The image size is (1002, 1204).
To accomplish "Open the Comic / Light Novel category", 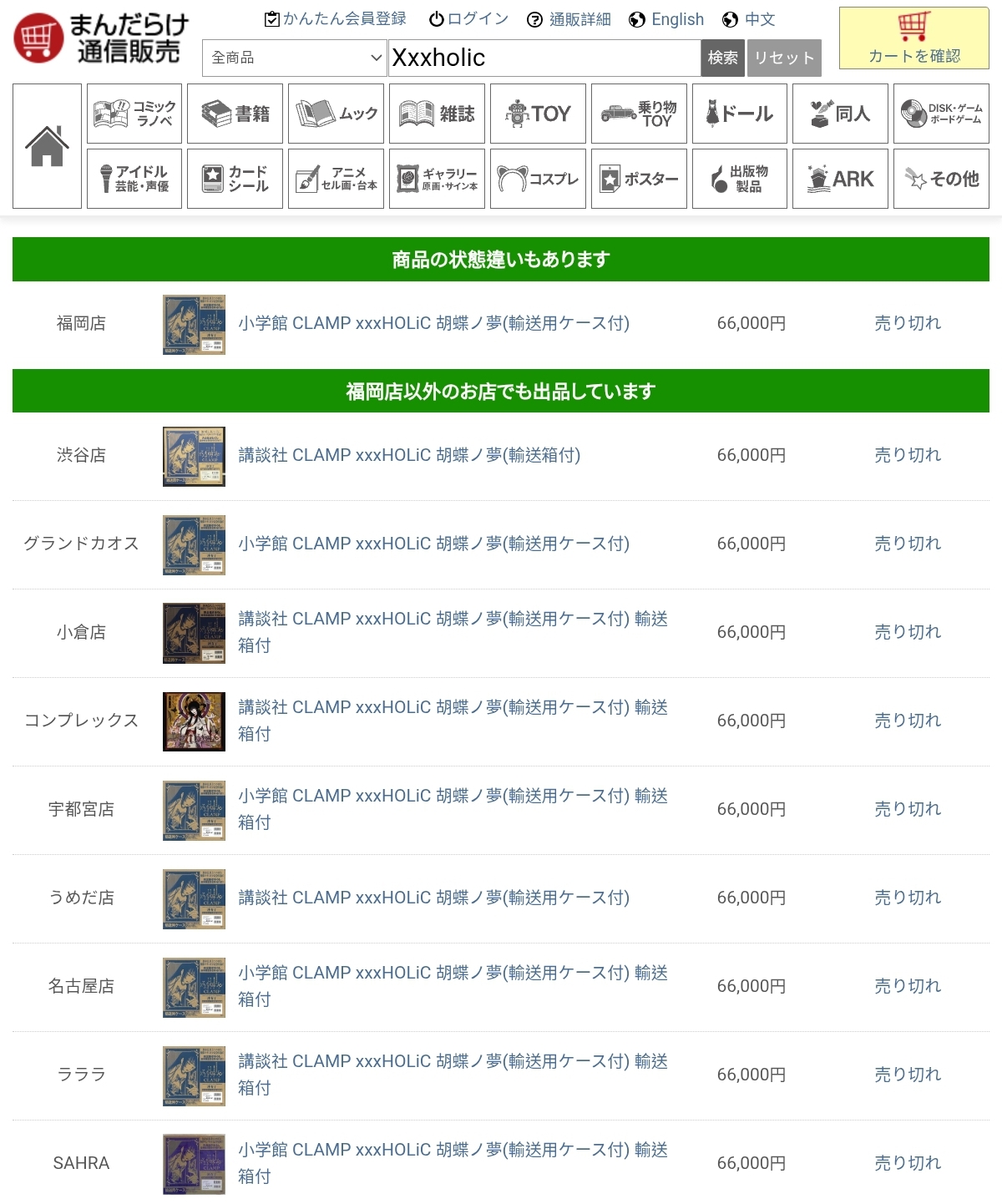I will tap(134, 113).
